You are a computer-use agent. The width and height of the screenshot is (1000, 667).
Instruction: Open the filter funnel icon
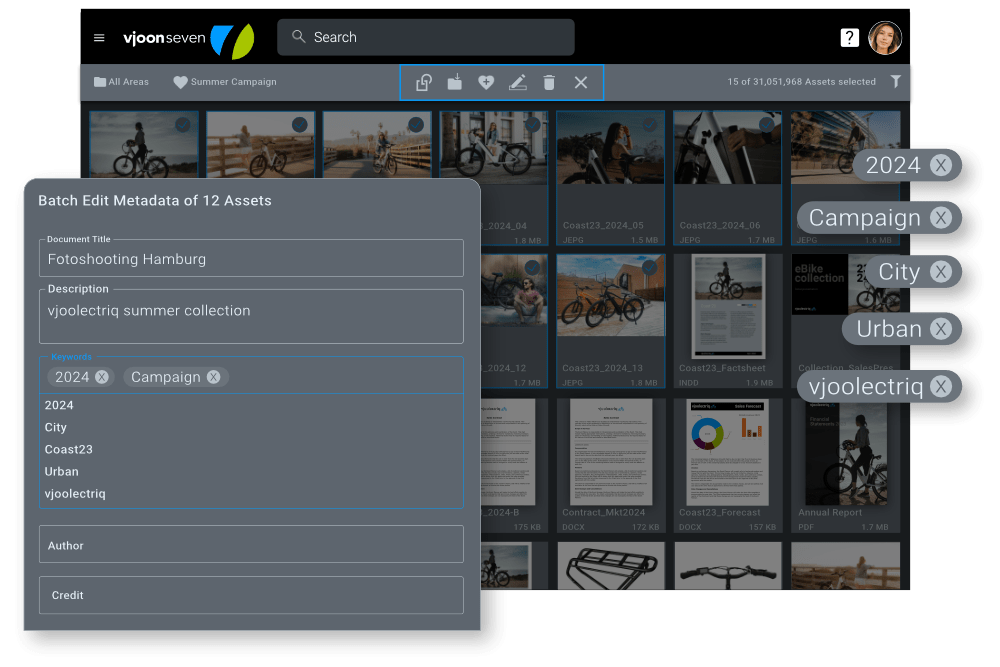point(896,82)
